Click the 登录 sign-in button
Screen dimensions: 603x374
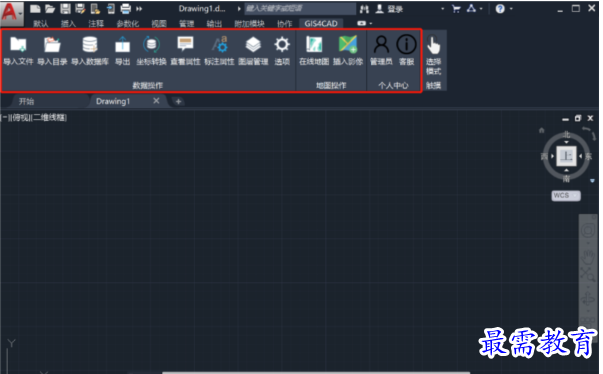389,9
